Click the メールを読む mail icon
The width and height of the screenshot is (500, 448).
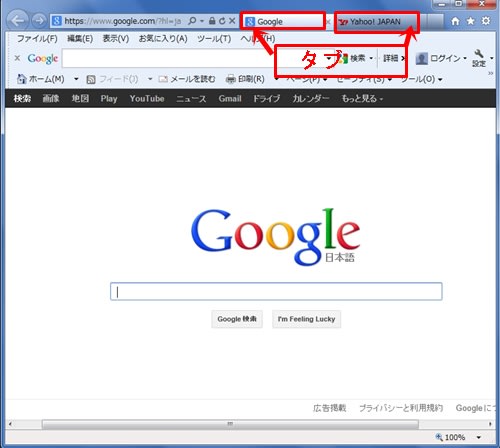coord(163,79)
